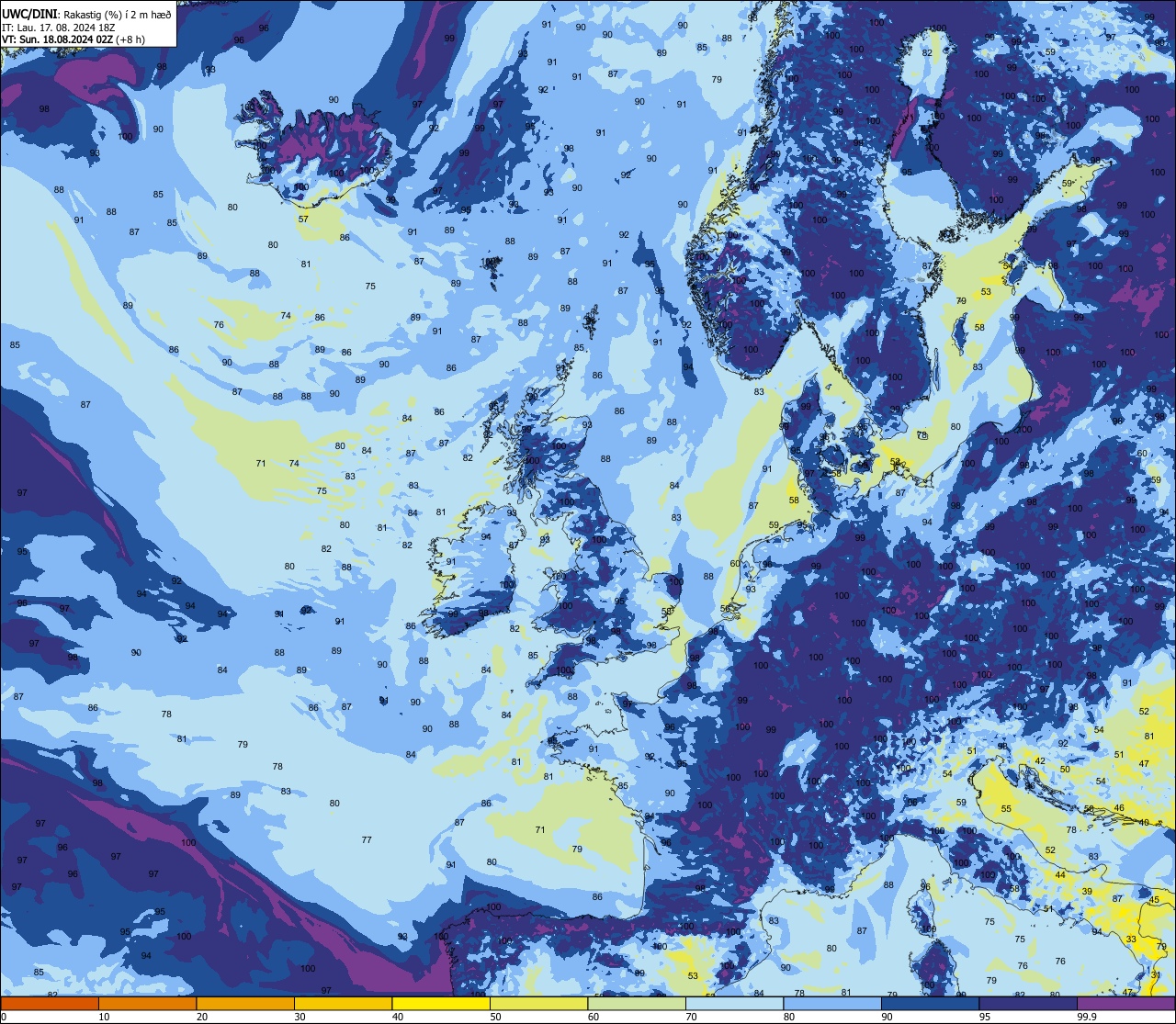
Task: Click the humidity value '77' in the Atlantic
Action: click(x=367, y=840)
